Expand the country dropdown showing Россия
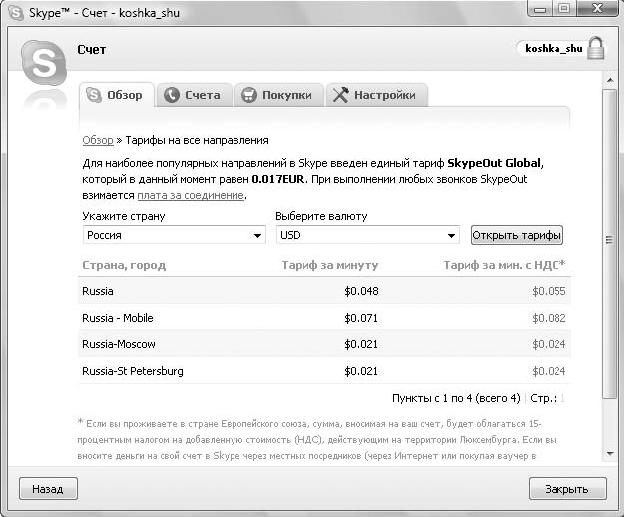 (173, 235)
